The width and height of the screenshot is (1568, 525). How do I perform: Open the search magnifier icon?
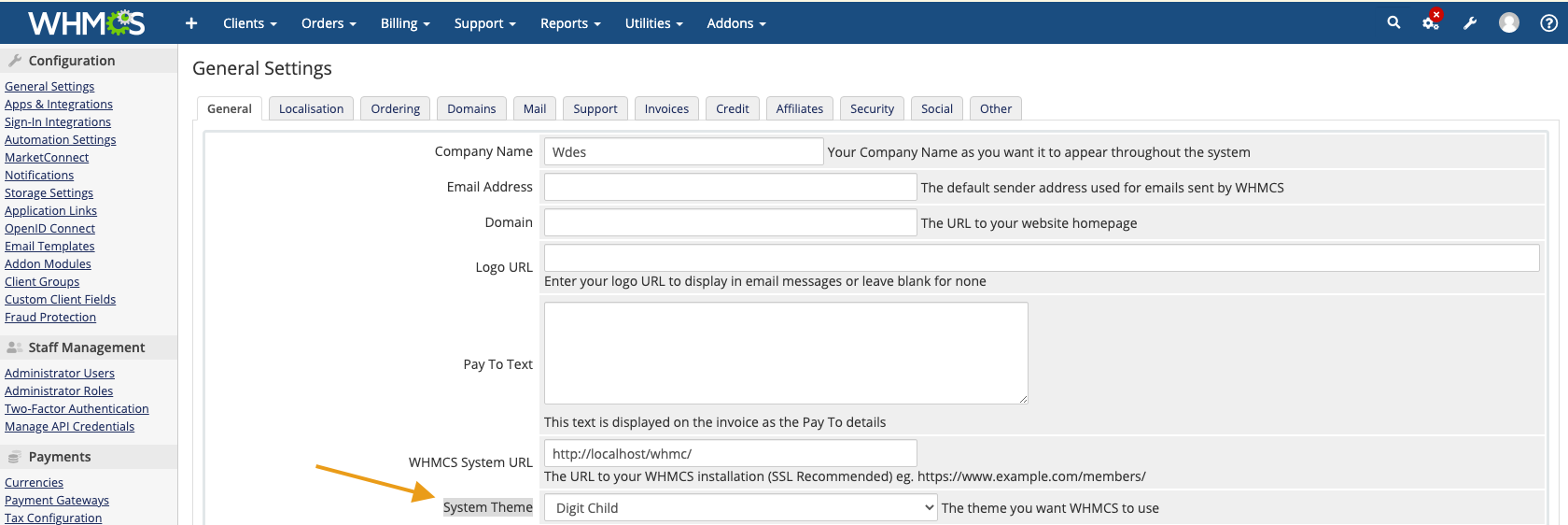1393,22
